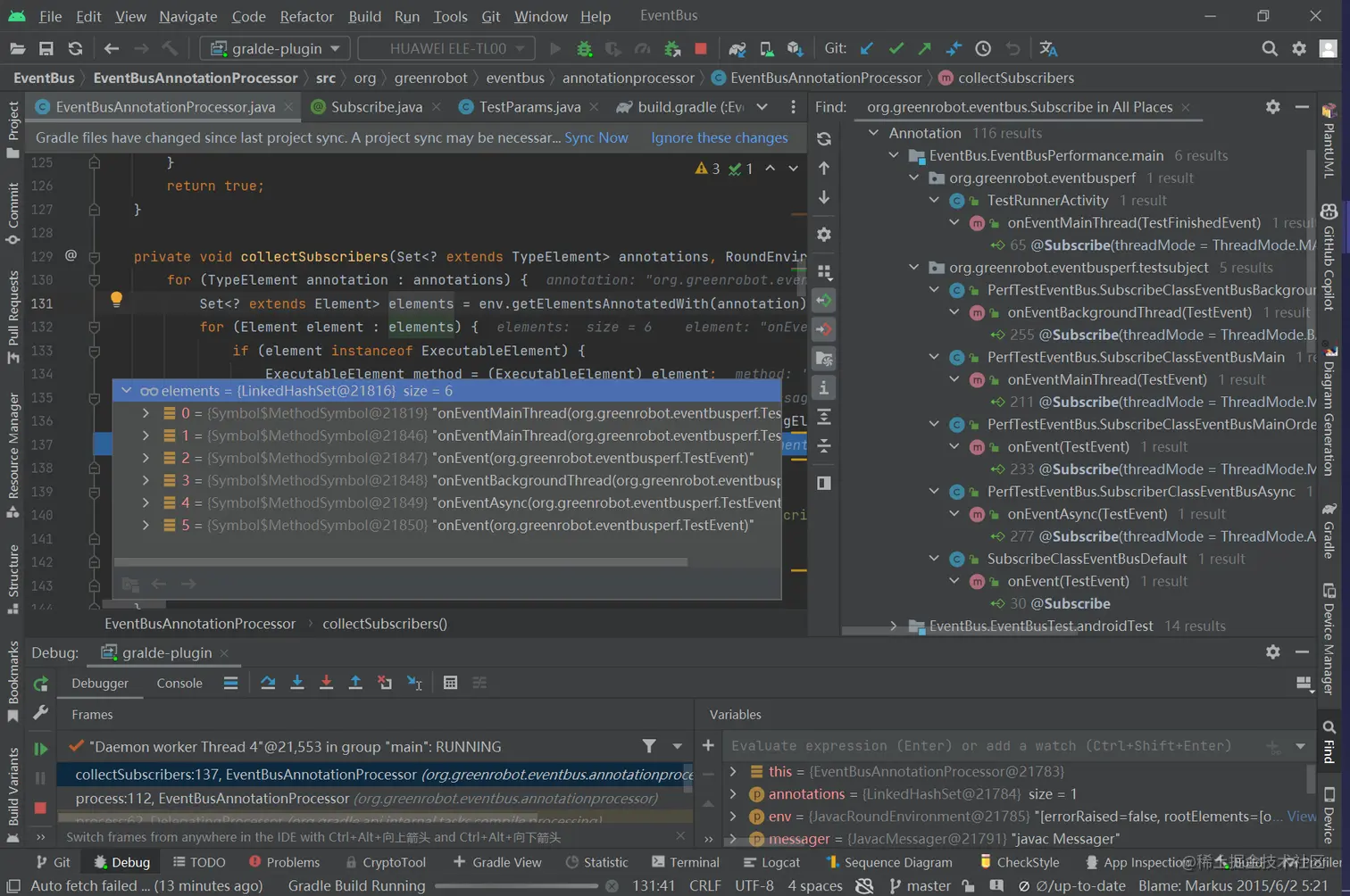
Task: Click Sync Project with Gradle Files icon
Action: point(737,48)
